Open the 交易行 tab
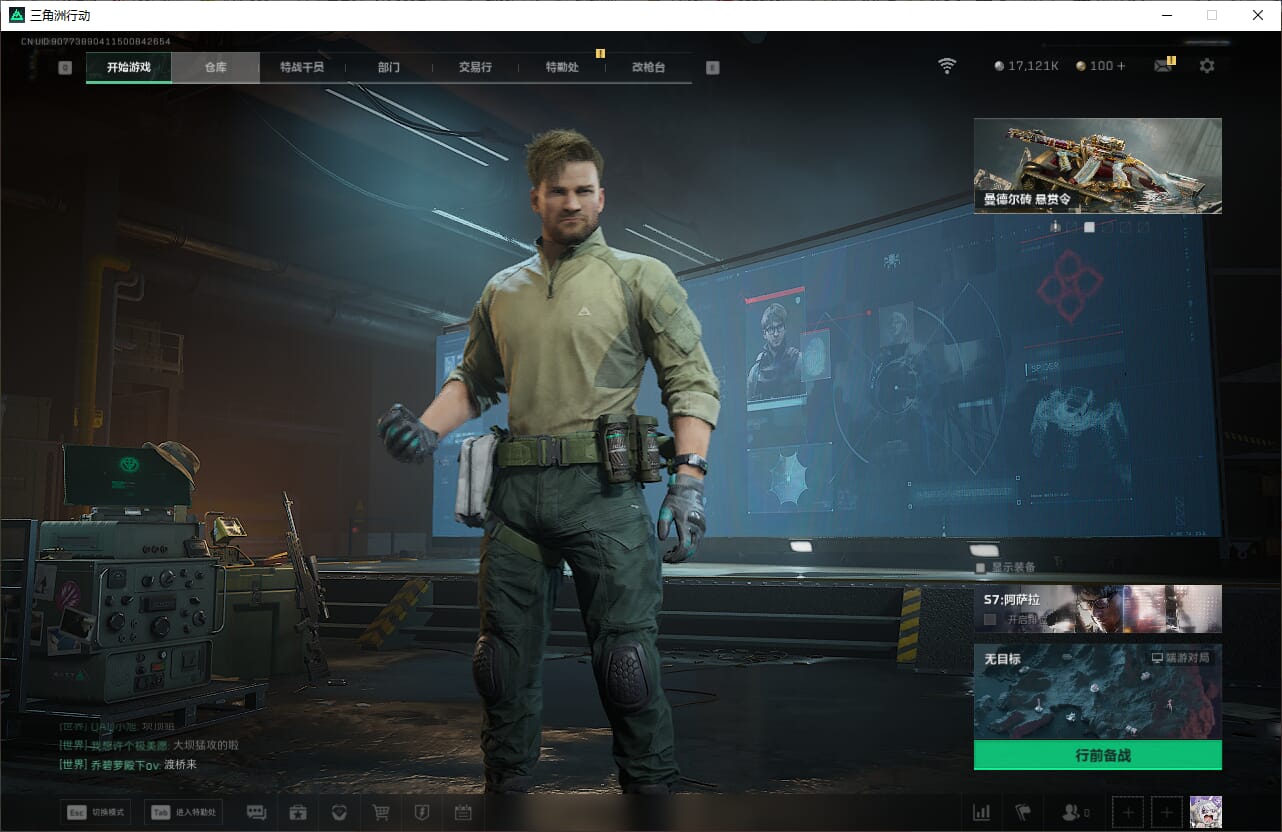The width and height of the screenshot is (1282, 832). coord(475,67)
